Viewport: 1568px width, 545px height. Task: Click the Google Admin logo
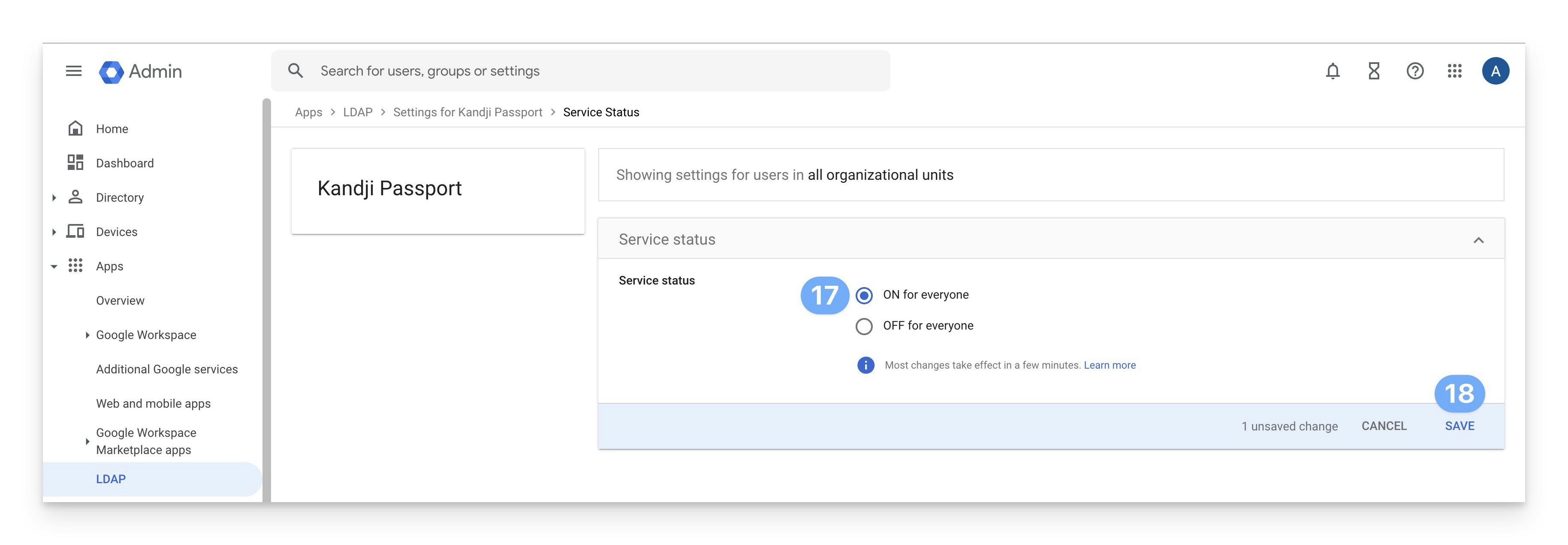point(112,72)
